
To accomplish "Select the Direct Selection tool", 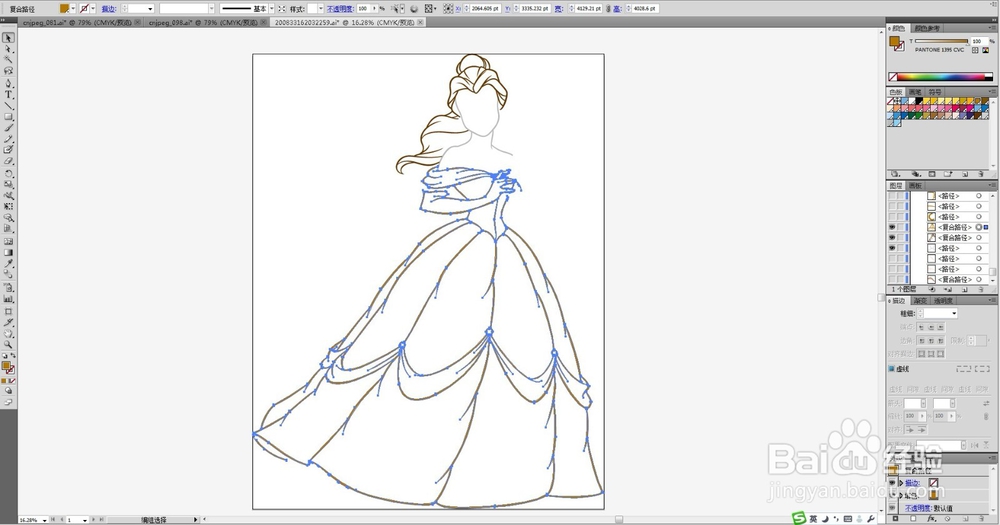I will point(8,48).
